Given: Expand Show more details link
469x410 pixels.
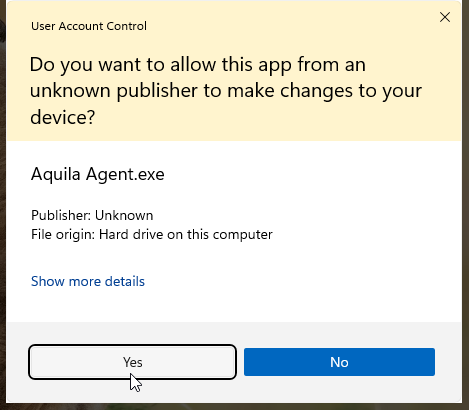Looking at the screenshot, I should tap(88, 281).
